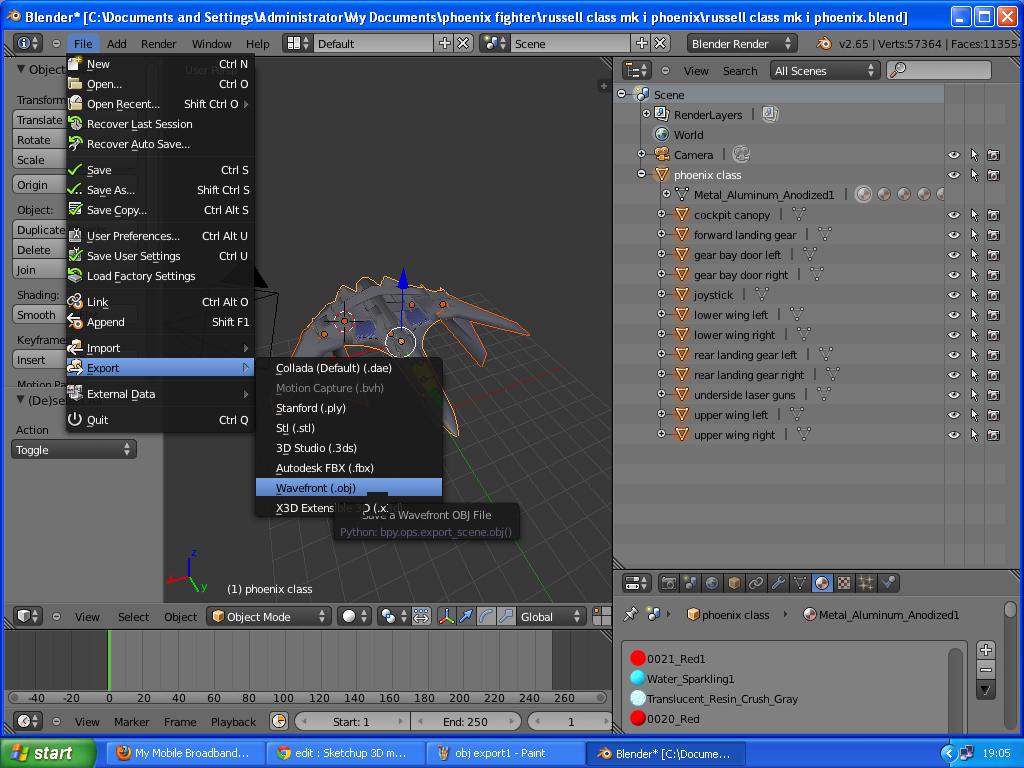1024x768 pixels.
Task: Open the All Scenes display dropdown
Action: point(825,71)
